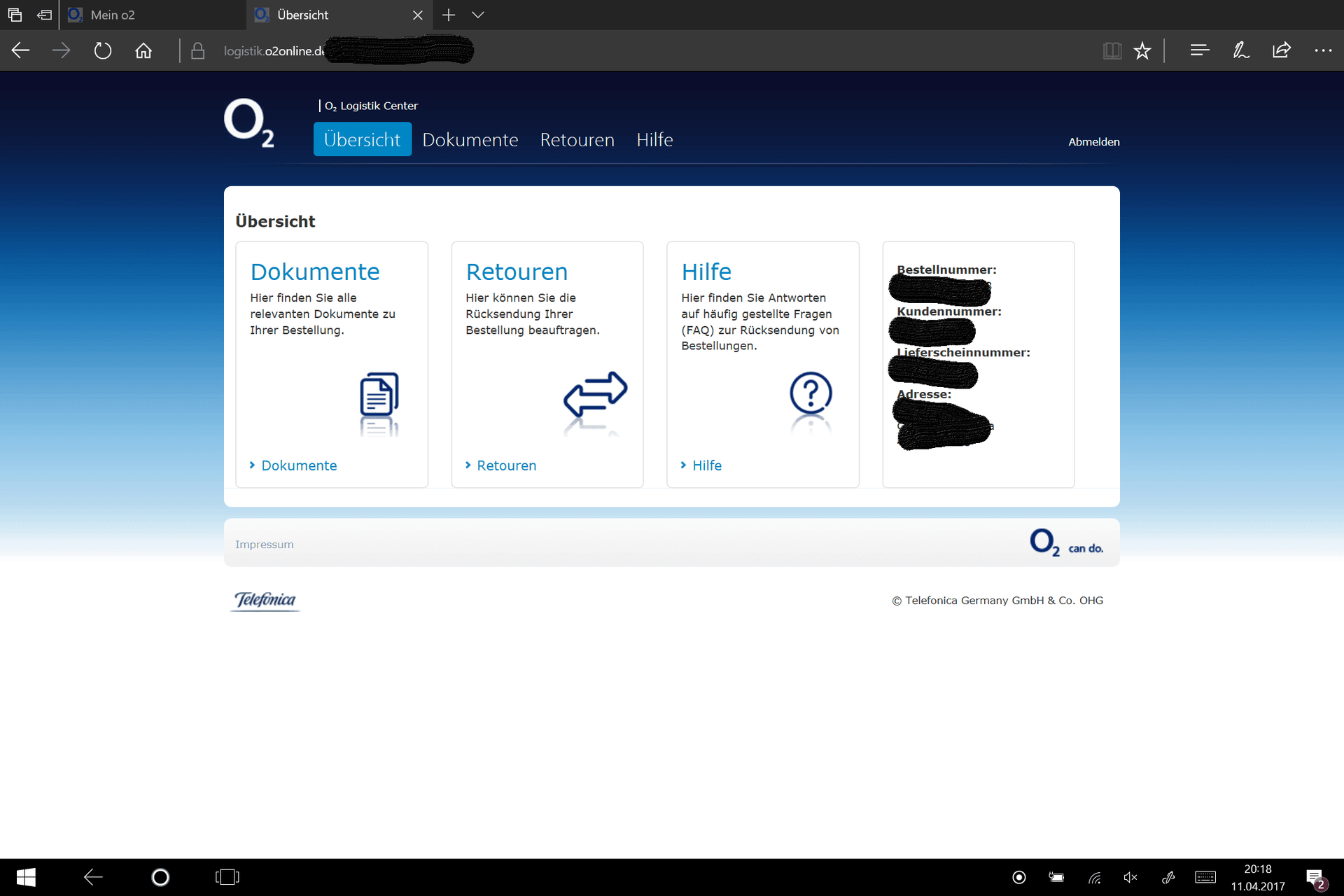Set the open tabs aside

pyautogui.click(x=44, y=15)
